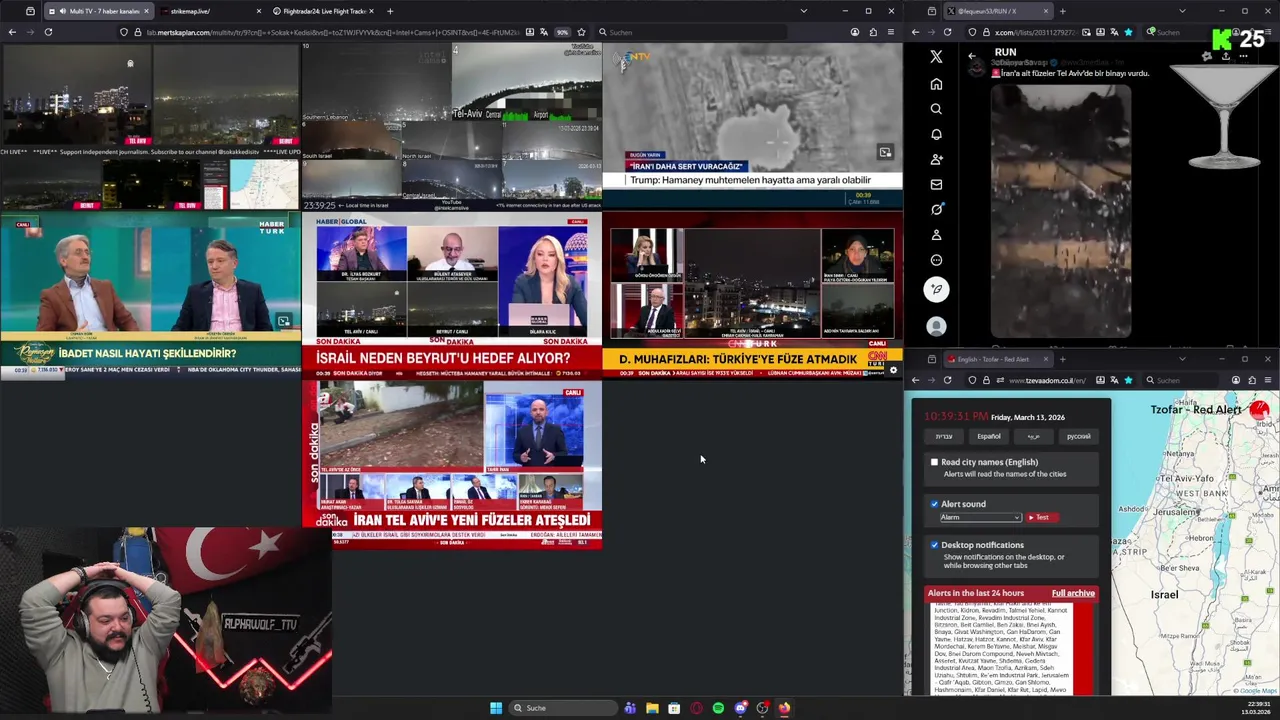Open Grok icon in X sidebar
1280x720 pixels.
(x=936, y=209)
